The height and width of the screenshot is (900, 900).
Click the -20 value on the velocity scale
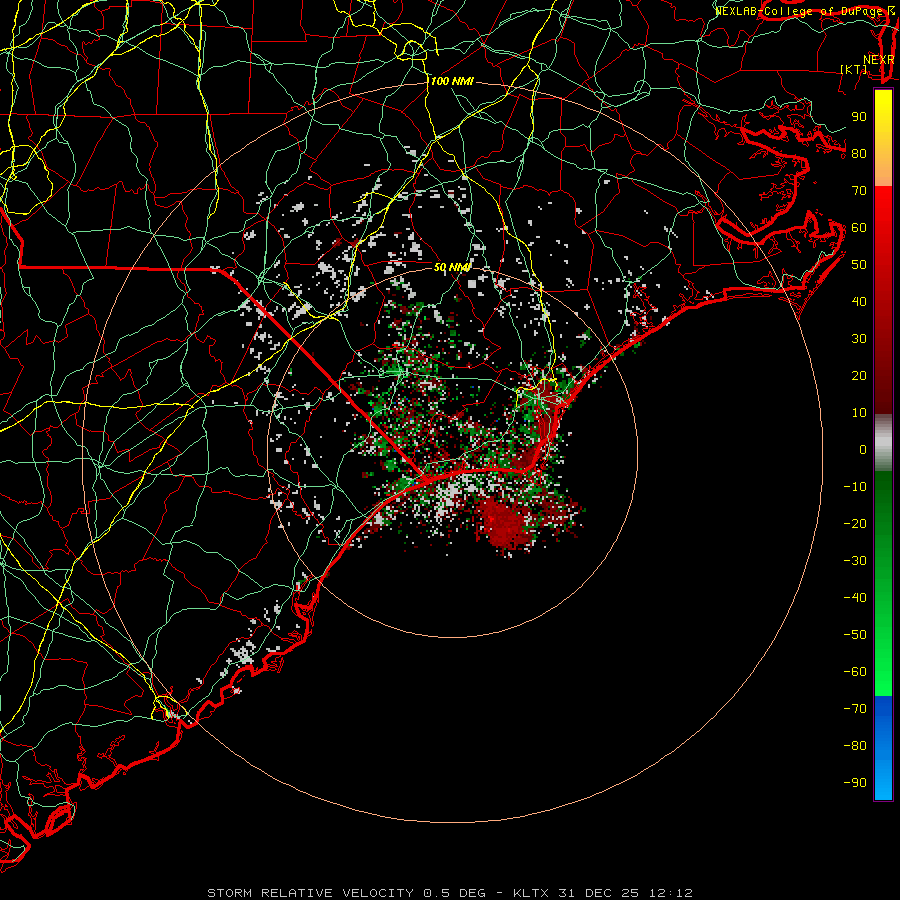[x=855, y=524]
